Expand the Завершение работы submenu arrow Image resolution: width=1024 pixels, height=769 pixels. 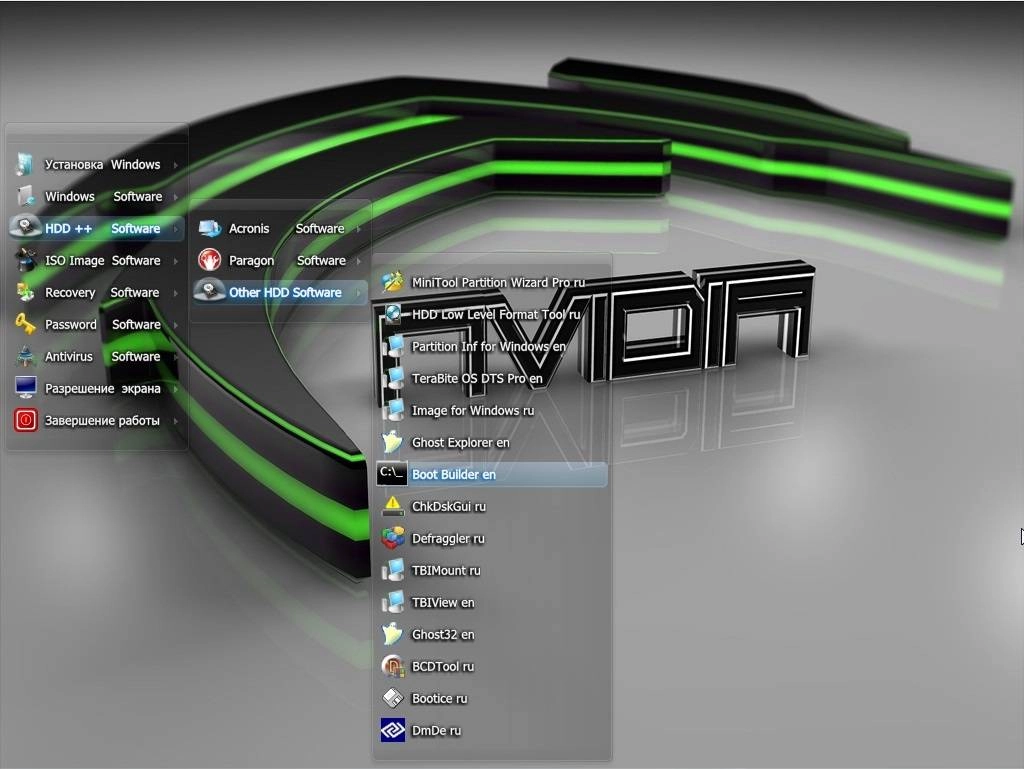(176, 421)
